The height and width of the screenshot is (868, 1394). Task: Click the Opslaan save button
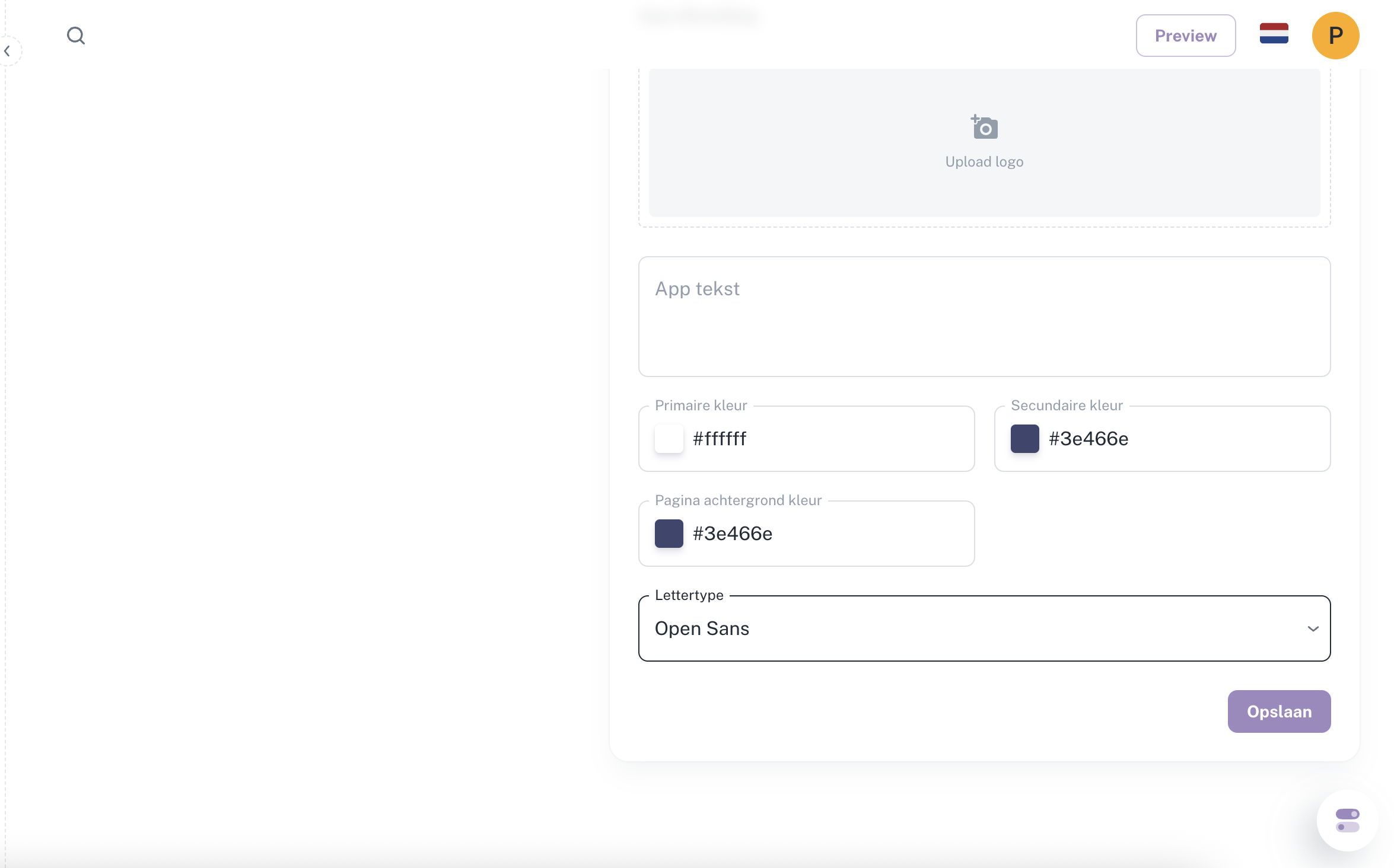point(1279,711)
